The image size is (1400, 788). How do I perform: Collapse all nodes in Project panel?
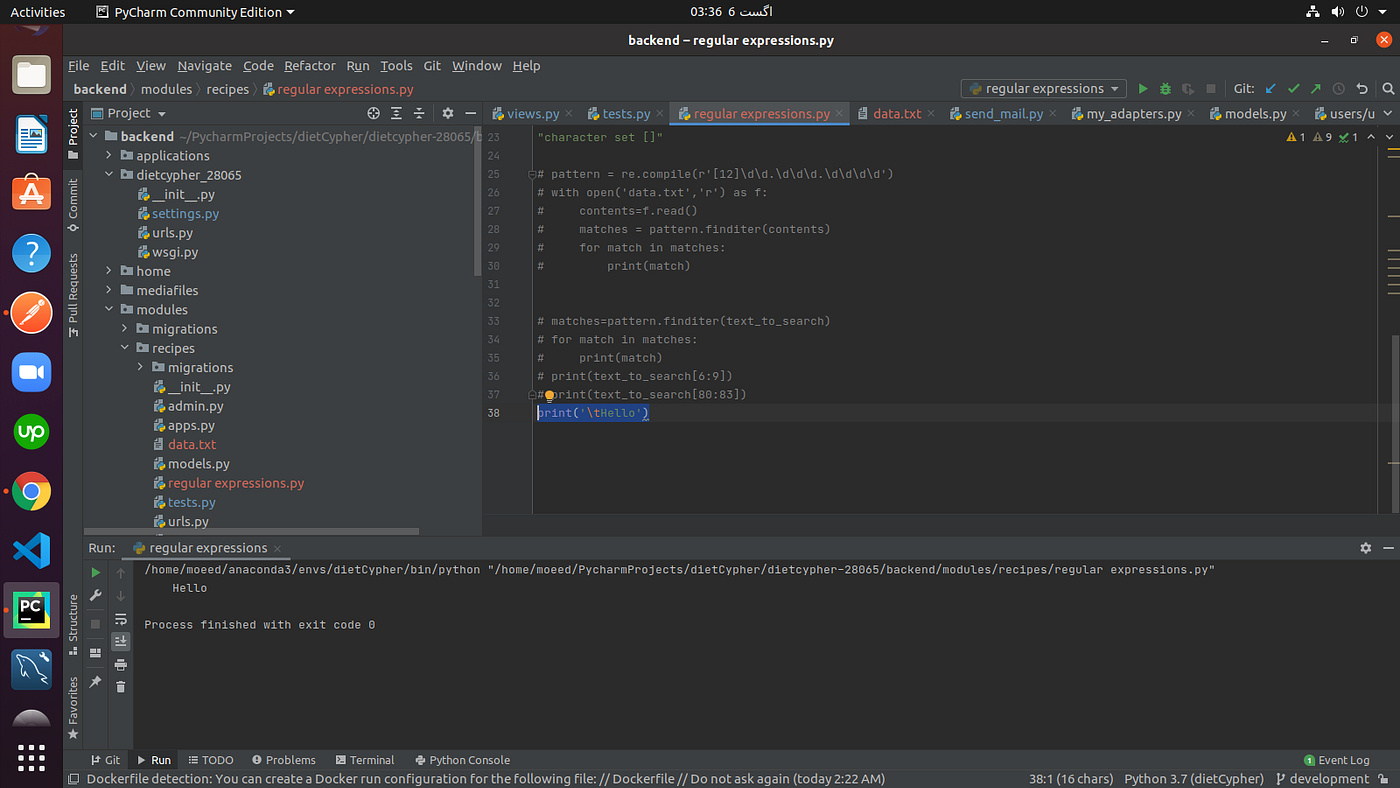[x=420, y=114]
